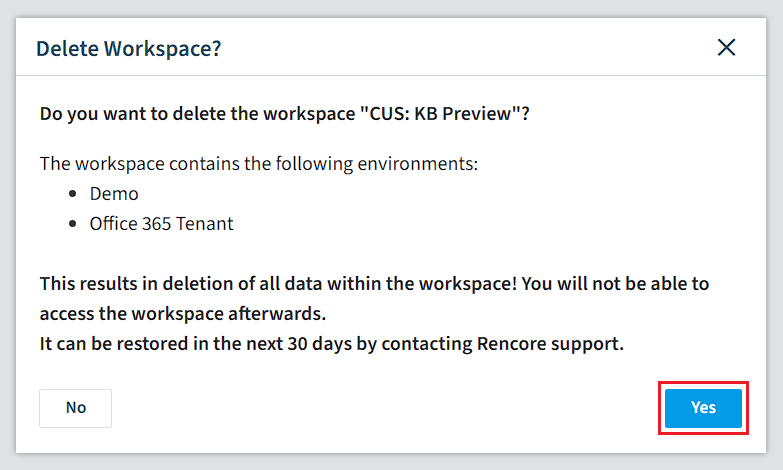Click "You will not be able to" text

tap(615, 284)
